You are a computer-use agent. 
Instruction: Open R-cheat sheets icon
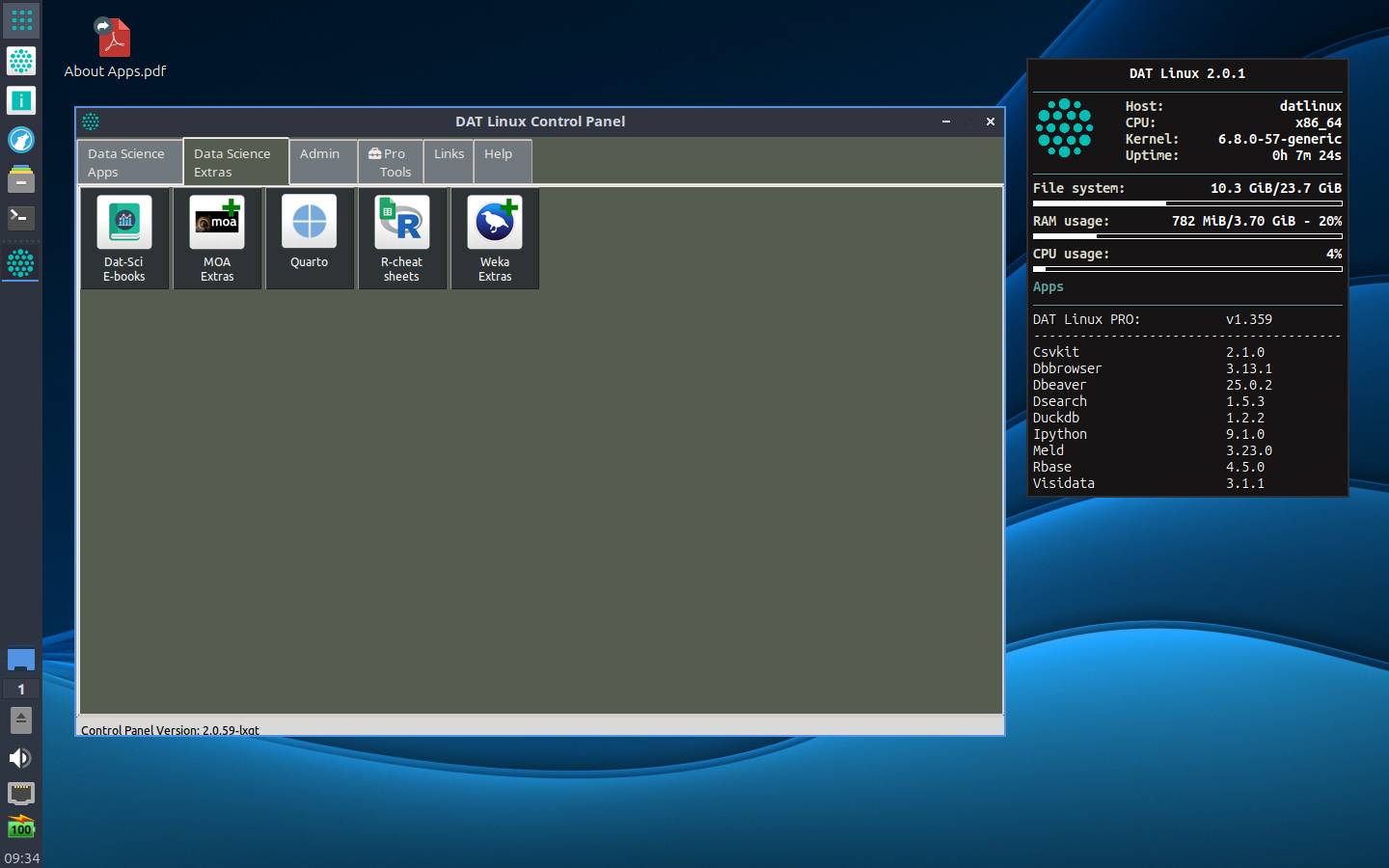[x=401, y=237]
